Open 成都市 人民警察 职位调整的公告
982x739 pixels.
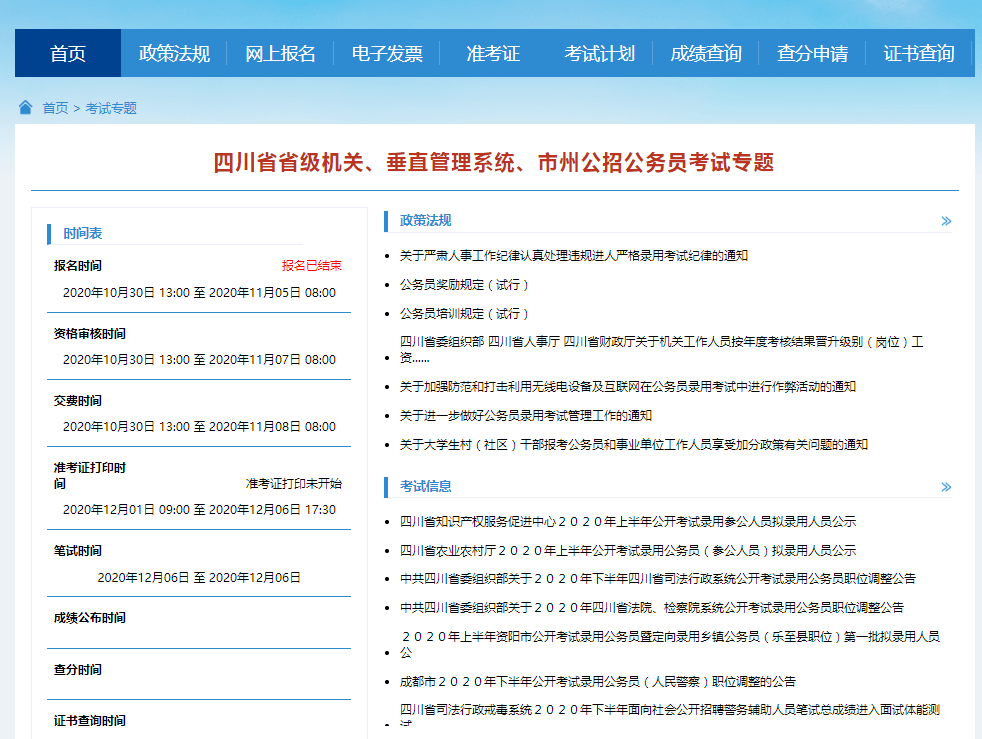coord(597,681)
